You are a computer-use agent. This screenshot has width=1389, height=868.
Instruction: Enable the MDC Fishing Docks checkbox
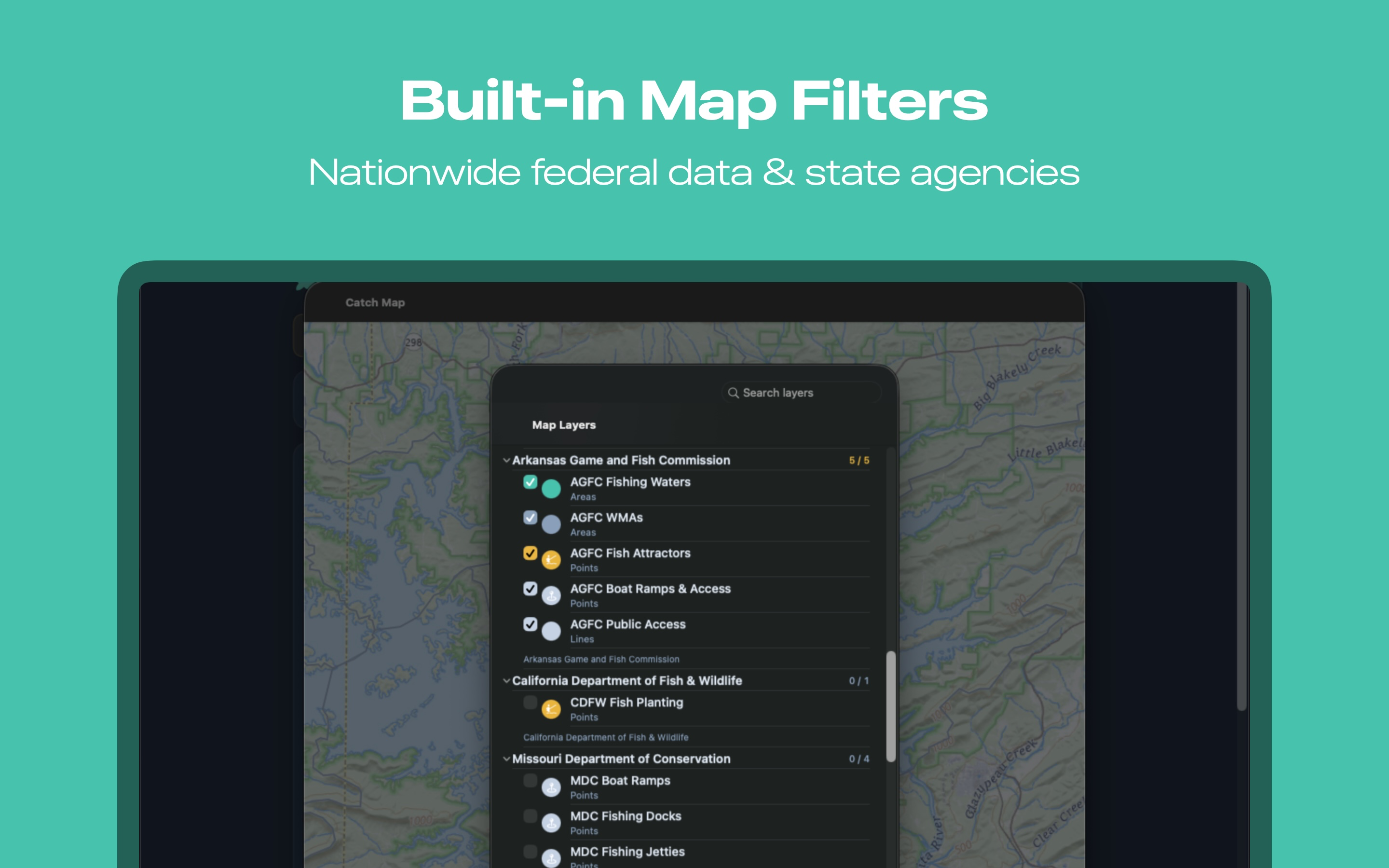click(x=531, y=816)
